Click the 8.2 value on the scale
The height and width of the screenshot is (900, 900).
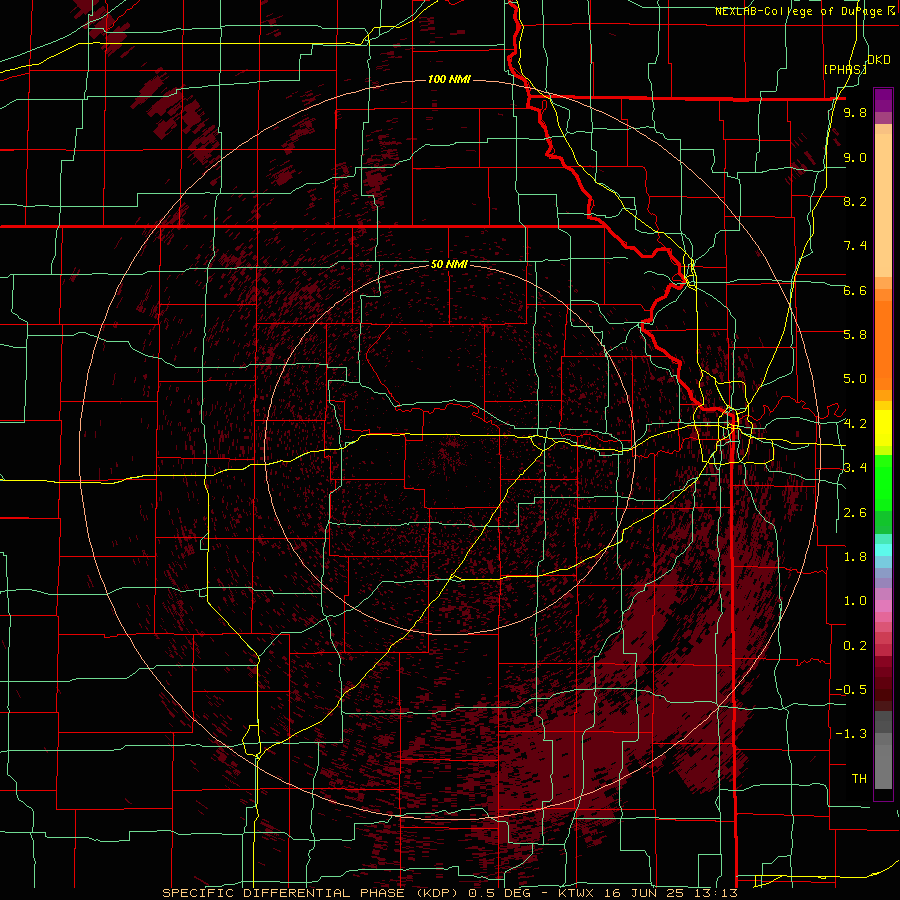(x=855, y=201)
